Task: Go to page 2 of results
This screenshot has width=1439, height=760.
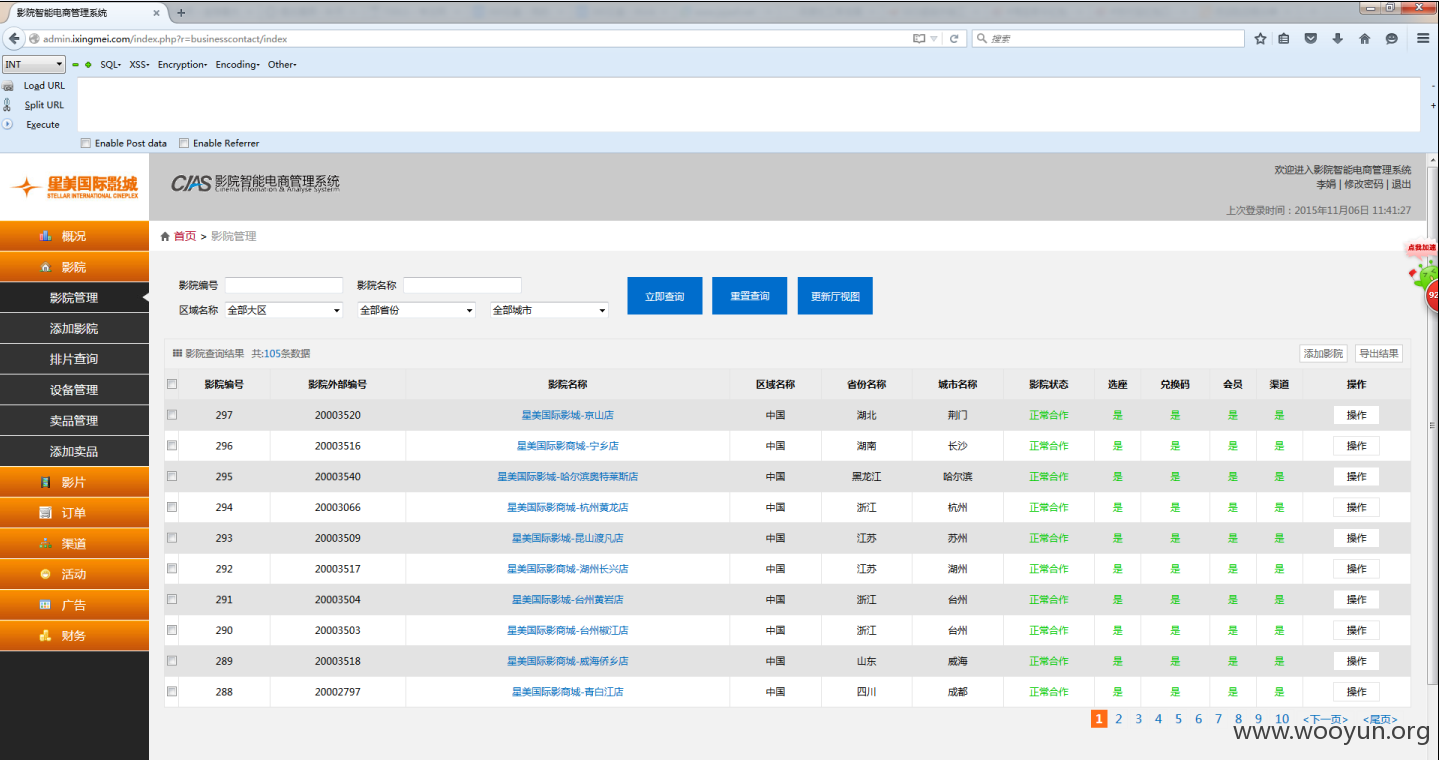Action: coord(1119,719)
